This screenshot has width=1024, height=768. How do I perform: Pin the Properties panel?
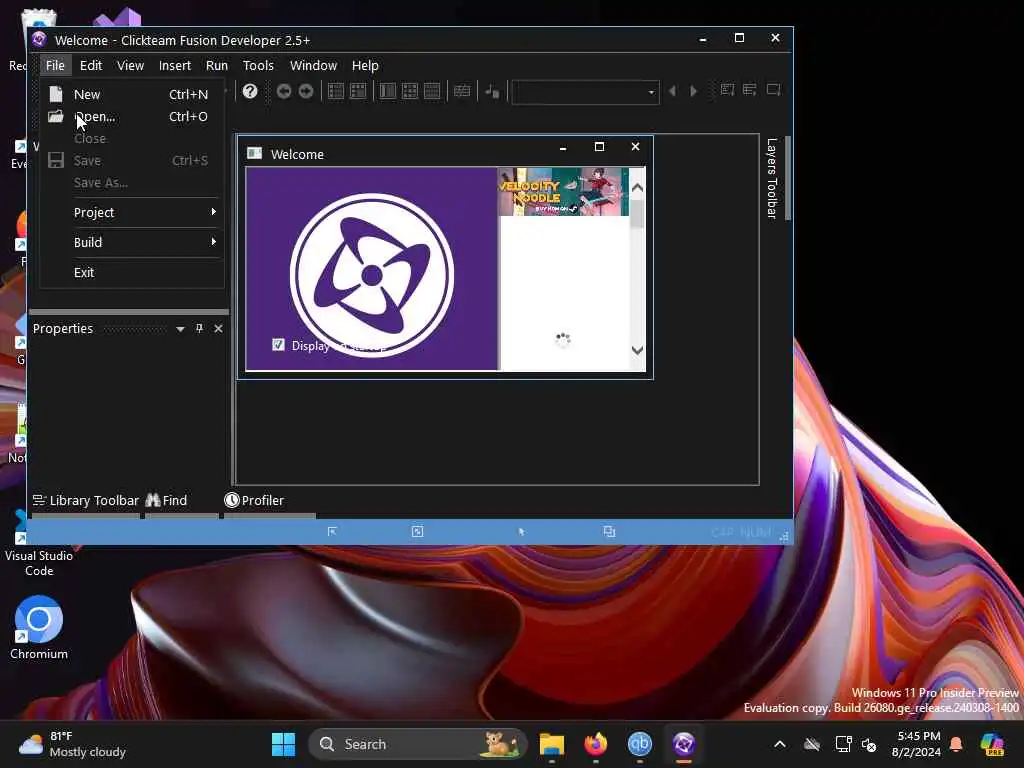click(199, 328)
